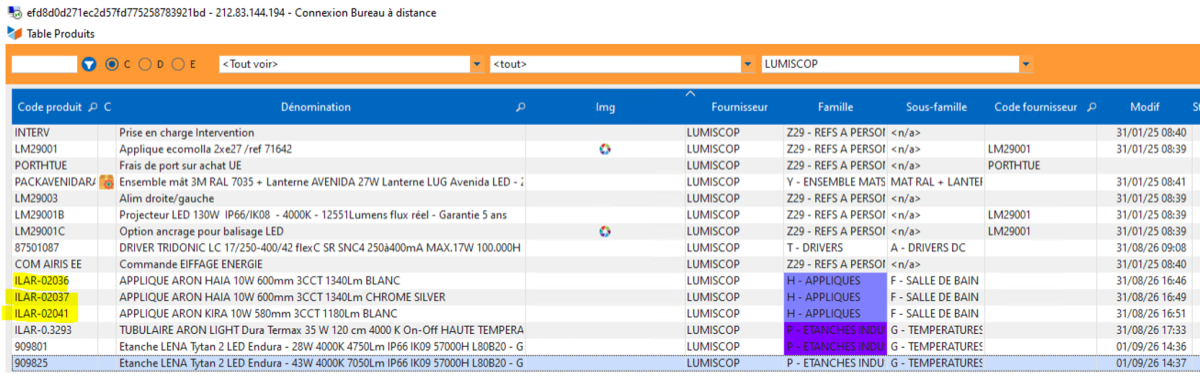Viewport: 1200px width, 378px height.
Task: Click the '01/09/26 14:37' modification date
Action: pos(1158,363)
